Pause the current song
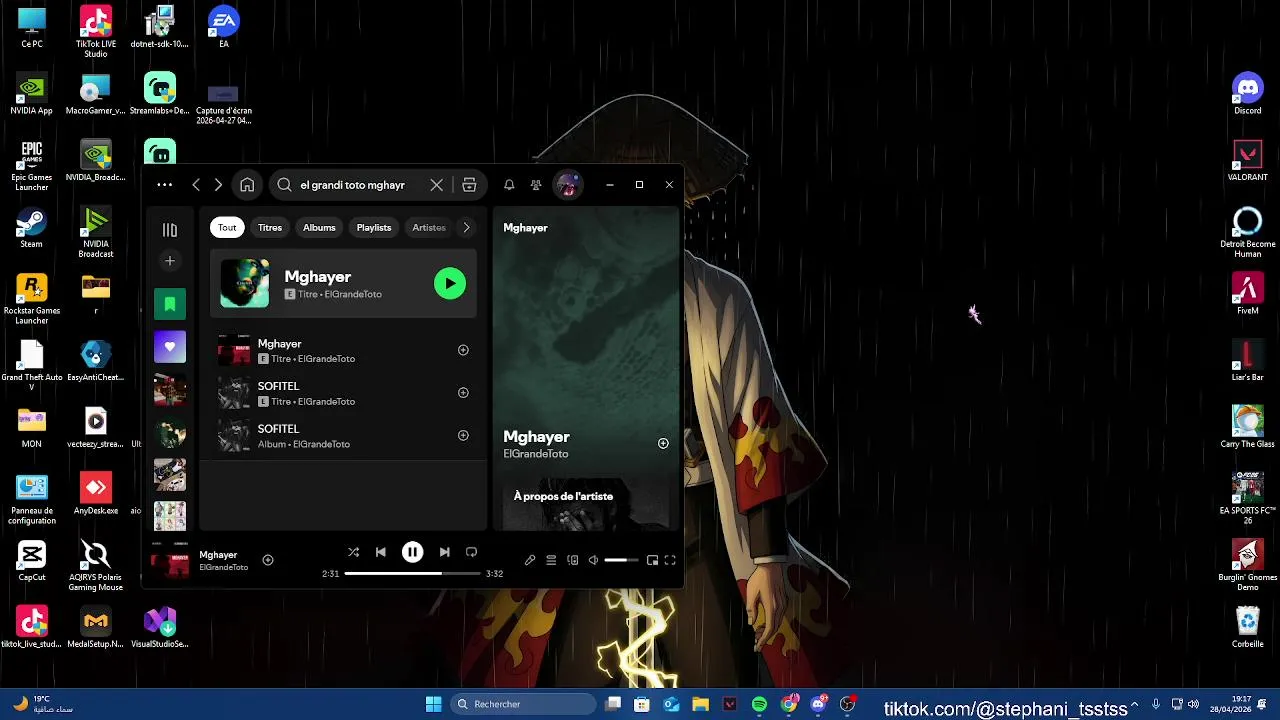 (x=413, y=552)
